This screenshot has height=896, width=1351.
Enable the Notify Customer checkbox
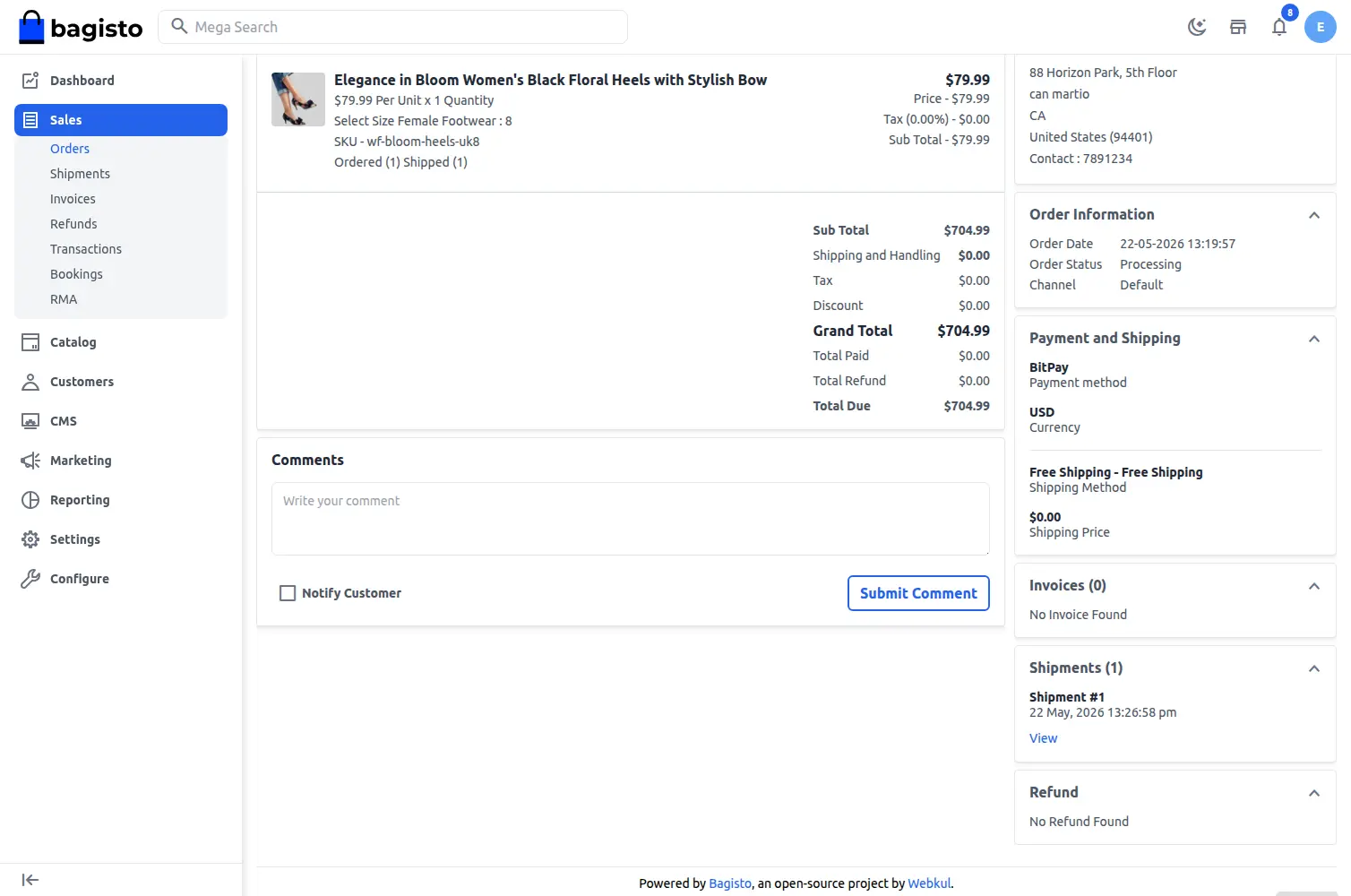pyautogui.click(x=288, y=593)
